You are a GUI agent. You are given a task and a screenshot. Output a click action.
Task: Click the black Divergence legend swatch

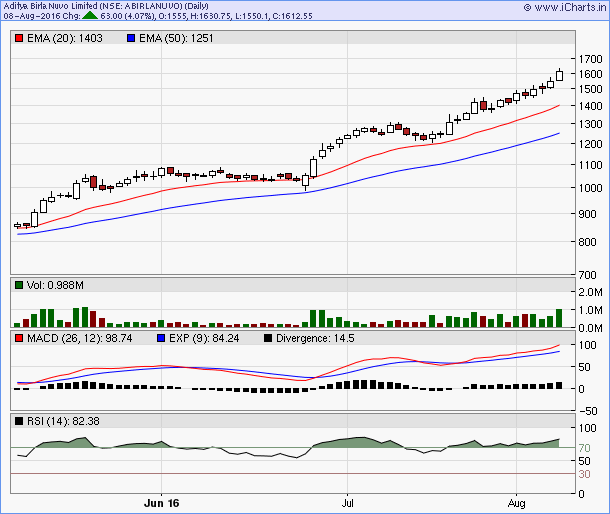[268, 338]
